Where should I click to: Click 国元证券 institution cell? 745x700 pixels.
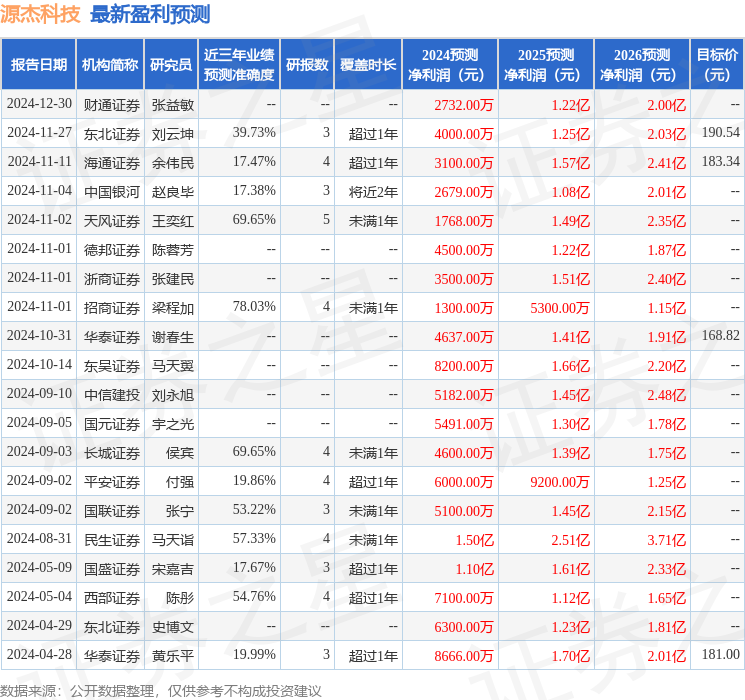pyautogui.click(x=112, y=424)
